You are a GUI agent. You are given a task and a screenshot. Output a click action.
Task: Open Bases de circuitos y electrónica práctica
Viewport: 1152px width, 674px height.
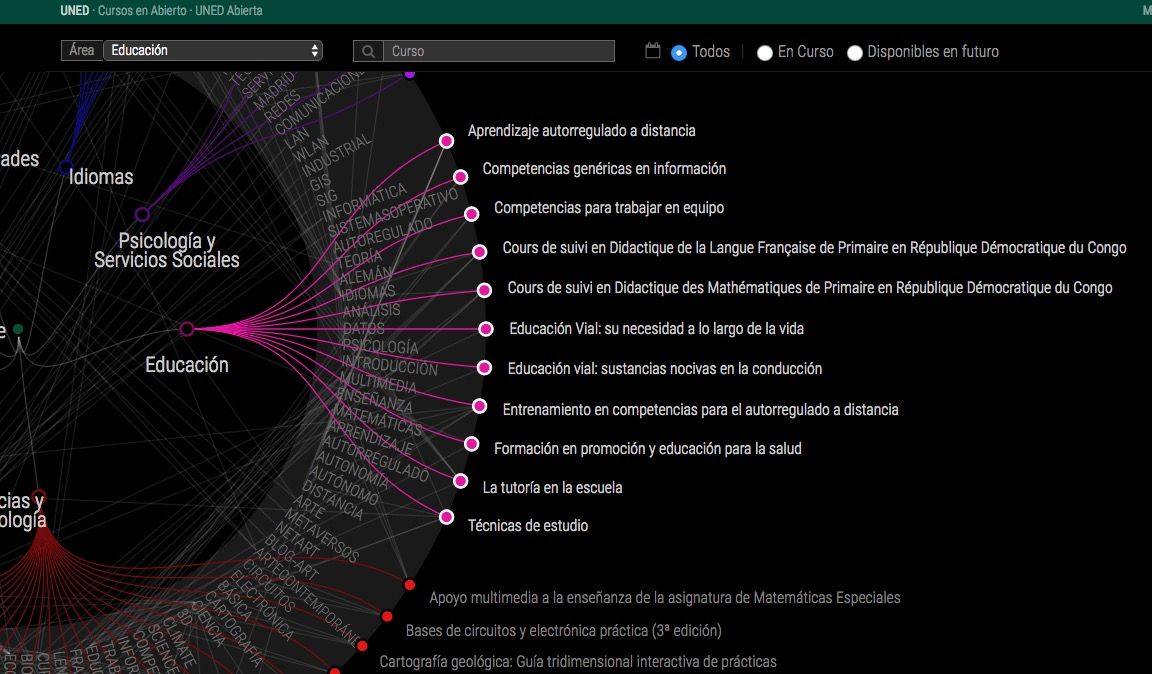click(x=564, y=631)
